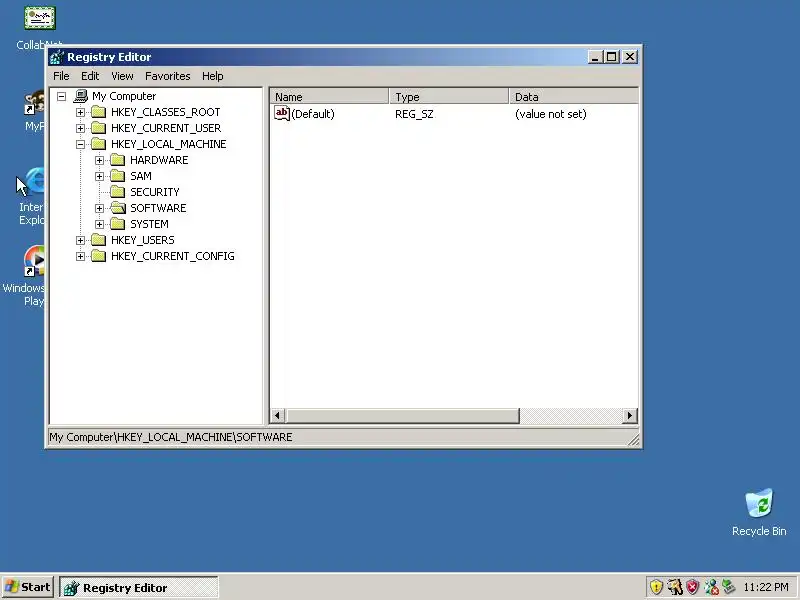
Task: Minimize the Registry Editor window
Action: (x=595, y=57)
